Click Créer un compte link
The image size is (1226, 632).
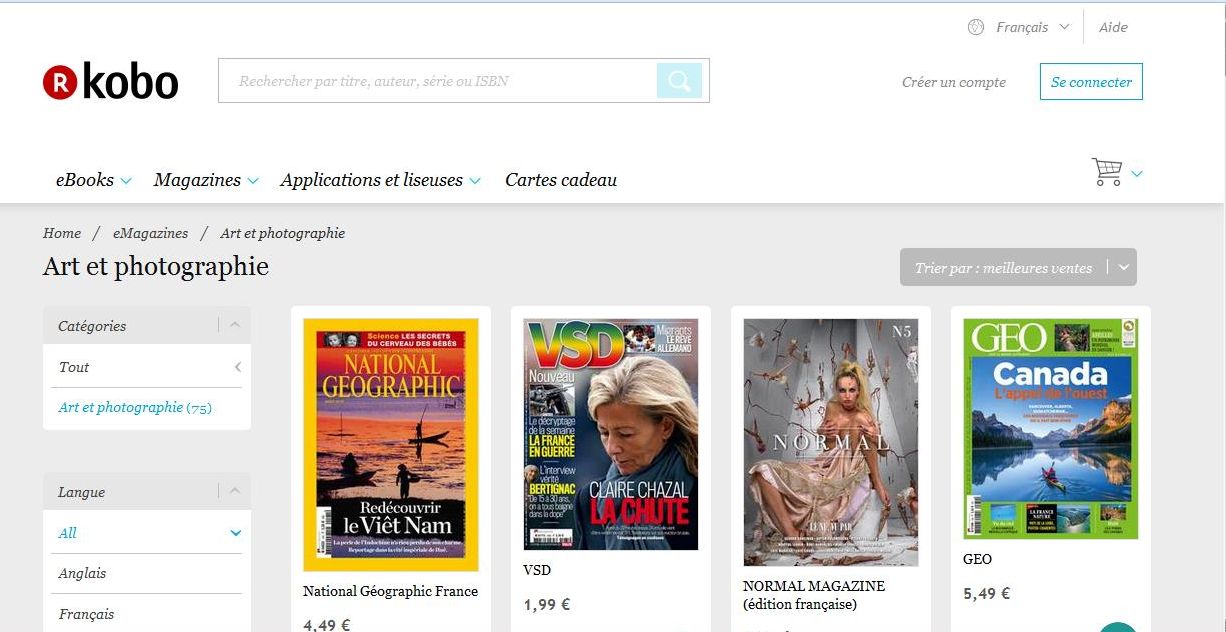[x=954, y=82]
